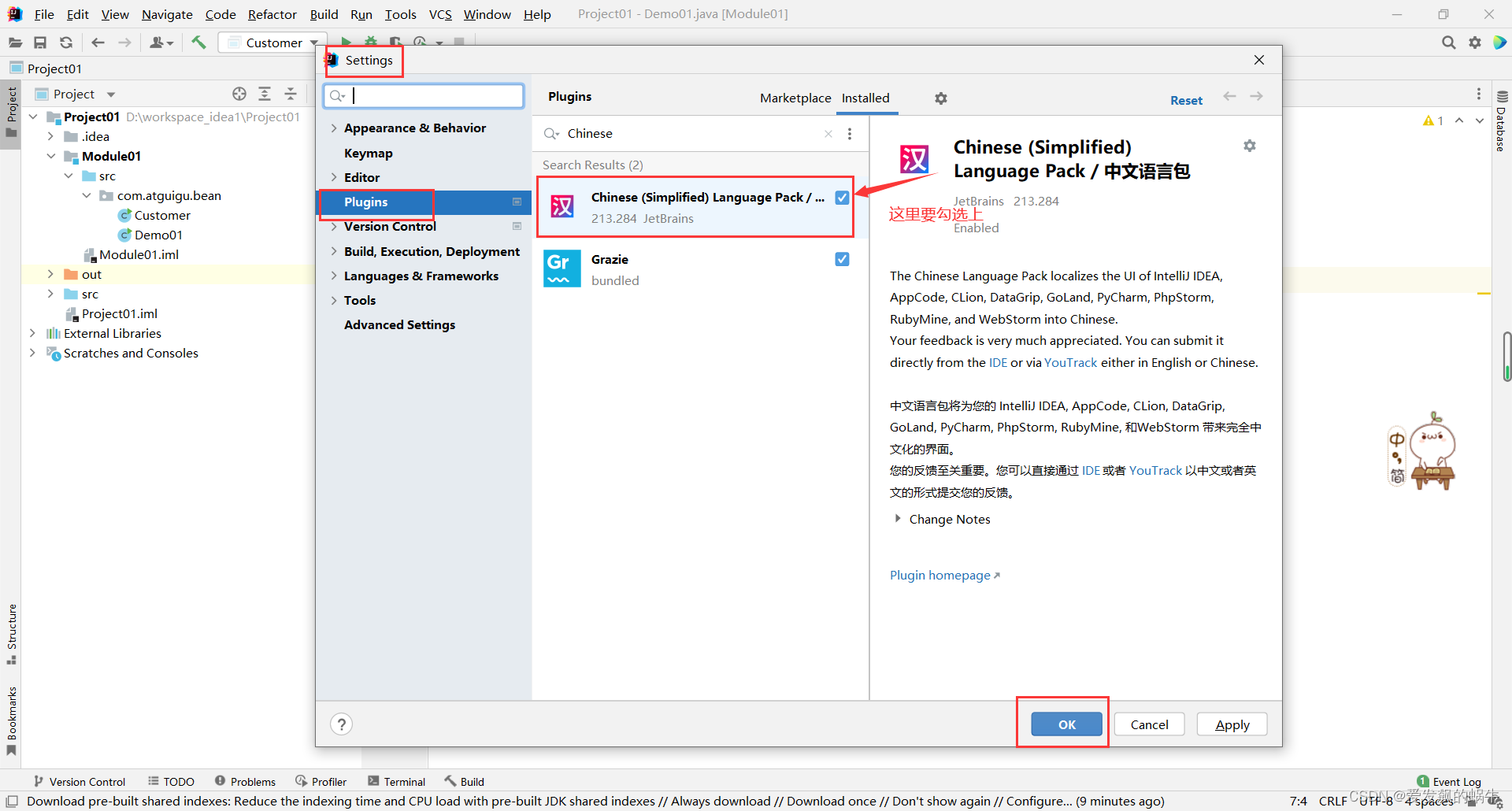Image resolution: width=1512 pixels, height=811 pixels.
Task: Expand Appearance & Behavior settings section
Action: tap(334, 128)
